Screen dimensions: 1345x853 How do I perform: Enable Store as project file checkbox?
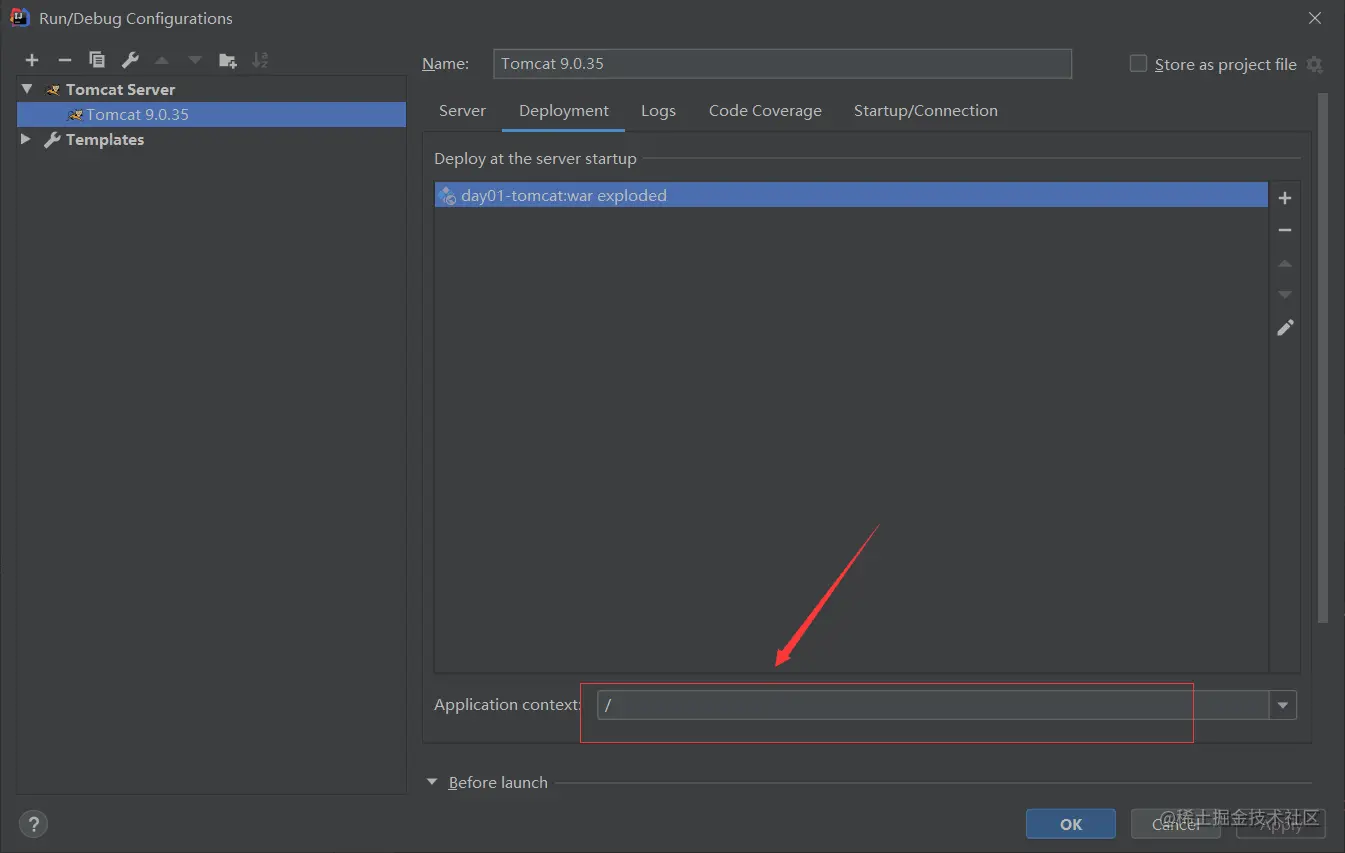point(1138,63)
